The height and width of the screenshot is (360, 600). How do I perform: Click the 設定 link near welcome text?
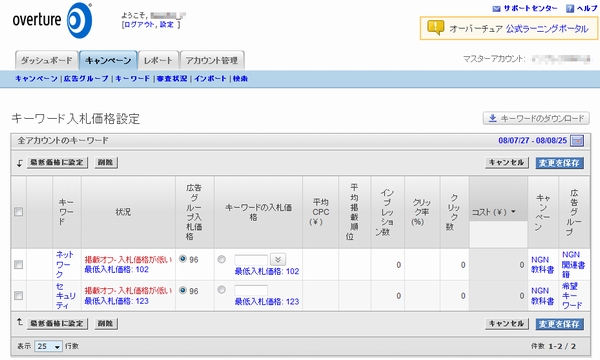[x=167, y=25]
